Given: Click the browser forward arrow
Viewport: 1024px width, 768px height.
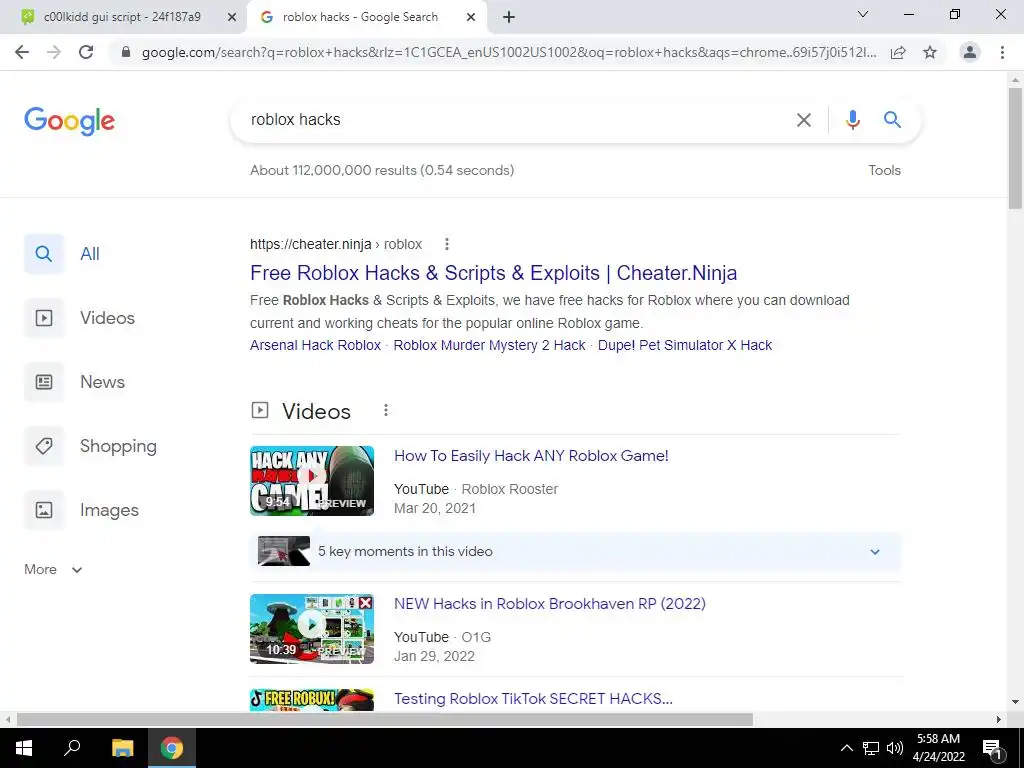Looking at the screenshot, I should click(54, 52).
